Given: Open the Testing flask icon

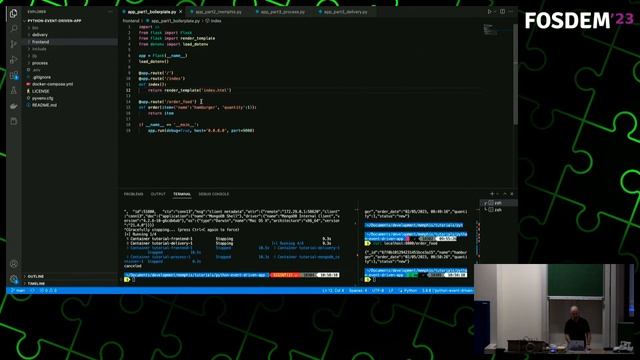Looking at the screenshot, I should 13,91.
